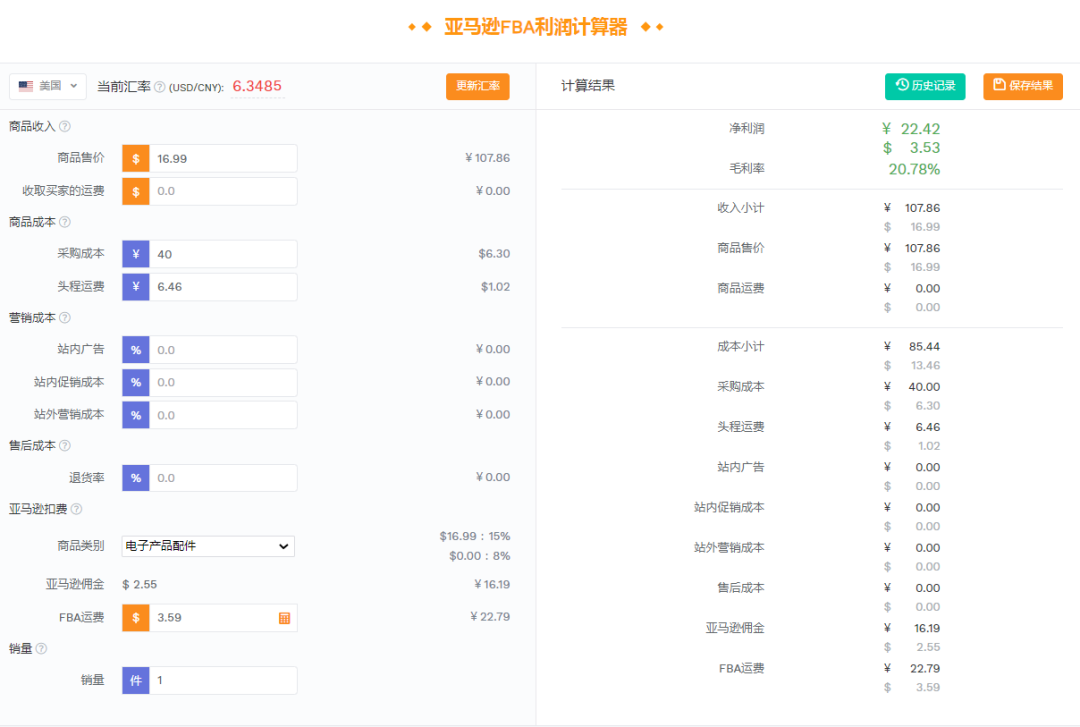Focus the 头程运费 input with value 6.46

click(x=223, y=287)
